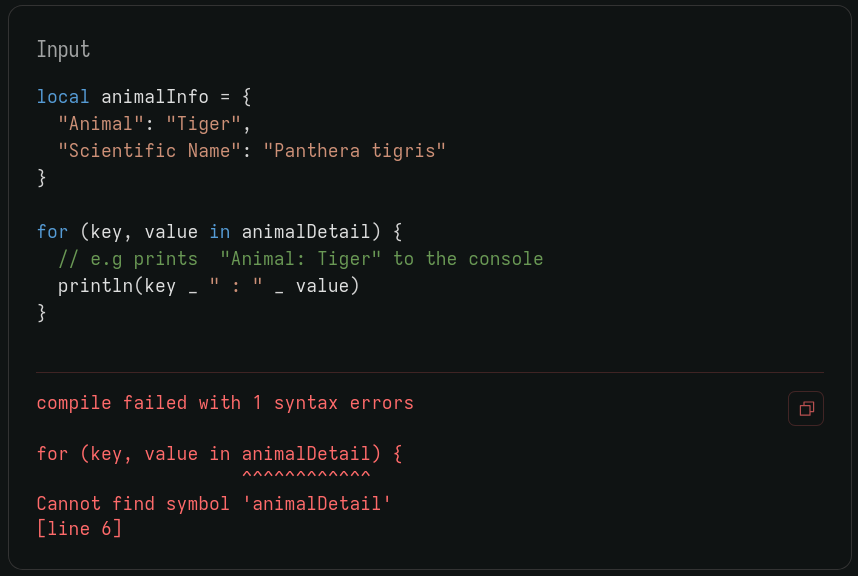
Task: Click the caret underline error markers
Action: tap(306, 477)
